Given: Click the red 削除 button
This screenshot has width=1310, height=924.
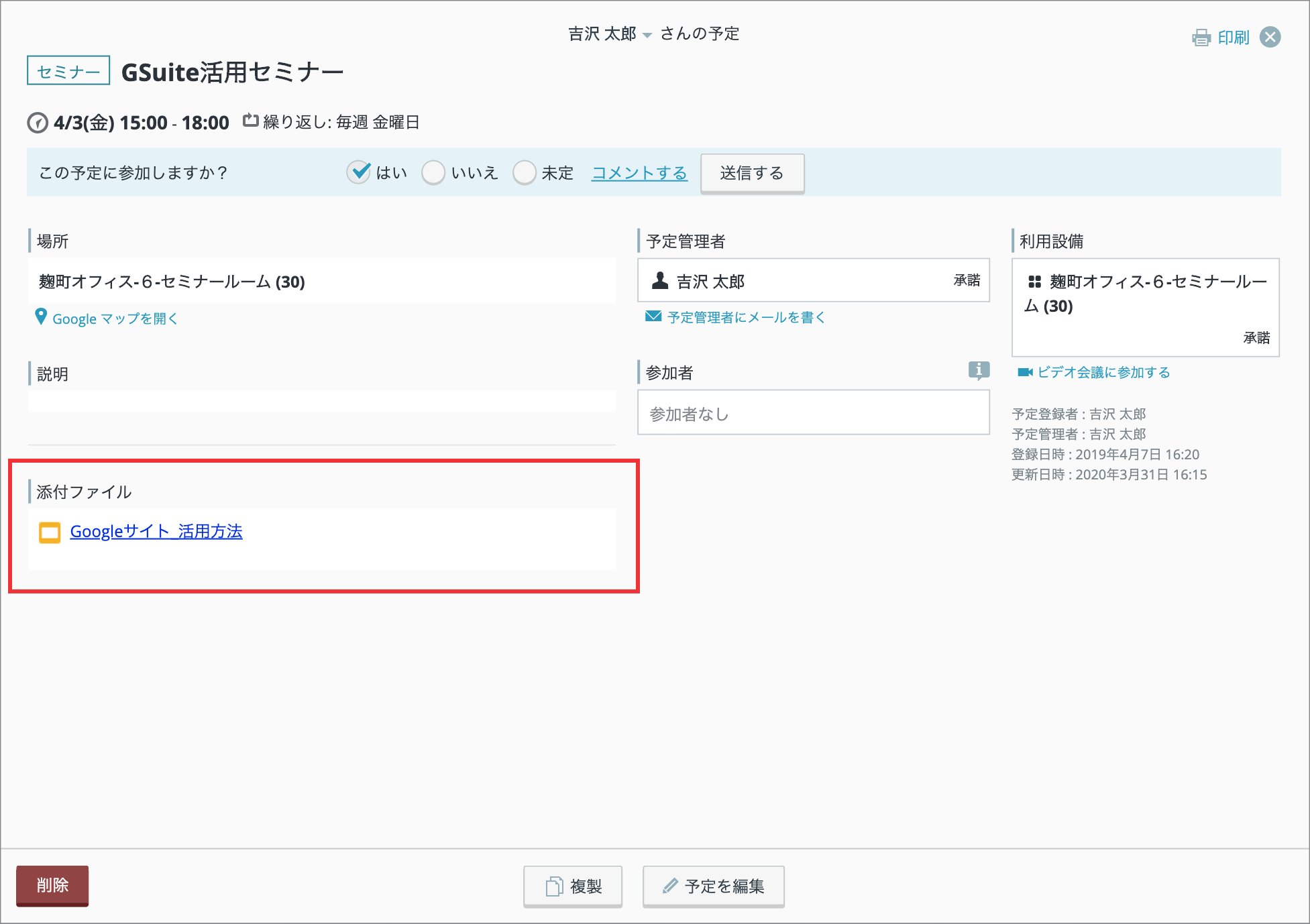Looking at the screenshot, I should click(x=52, y=885).
